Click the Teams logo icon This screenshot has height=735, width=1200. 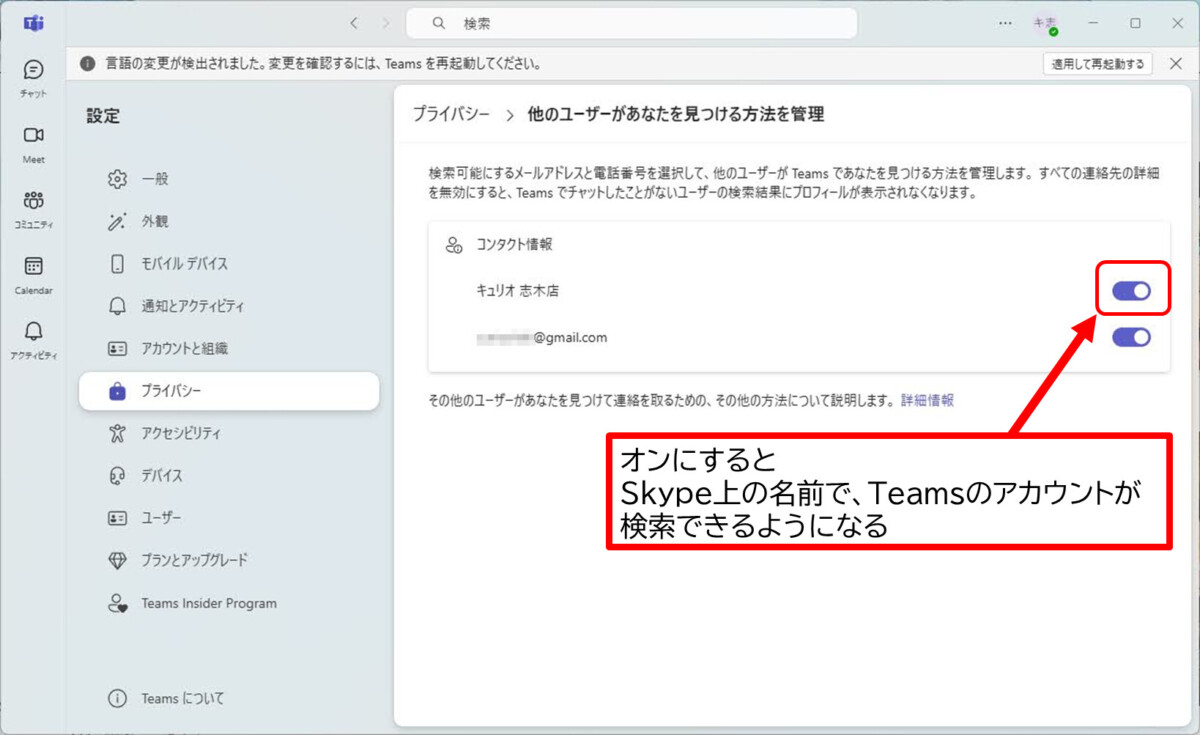[33, 23]
